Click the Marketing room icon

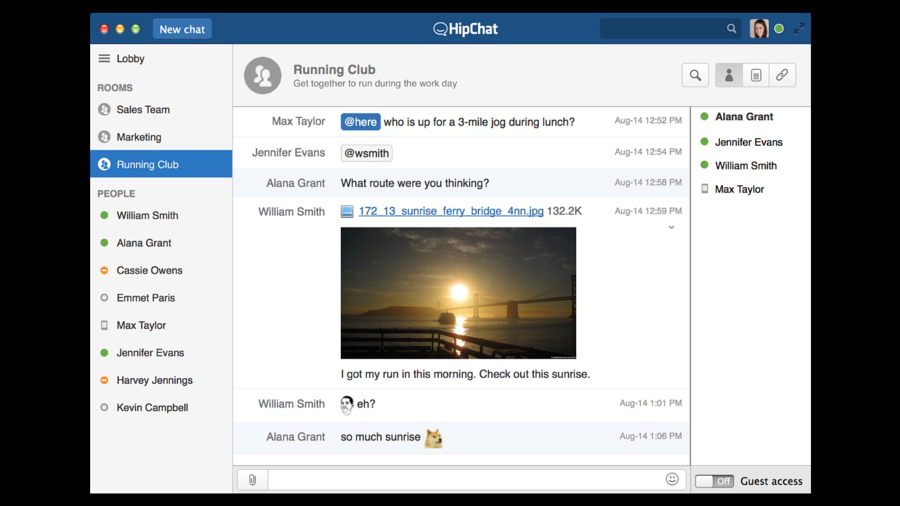point(104,137)
